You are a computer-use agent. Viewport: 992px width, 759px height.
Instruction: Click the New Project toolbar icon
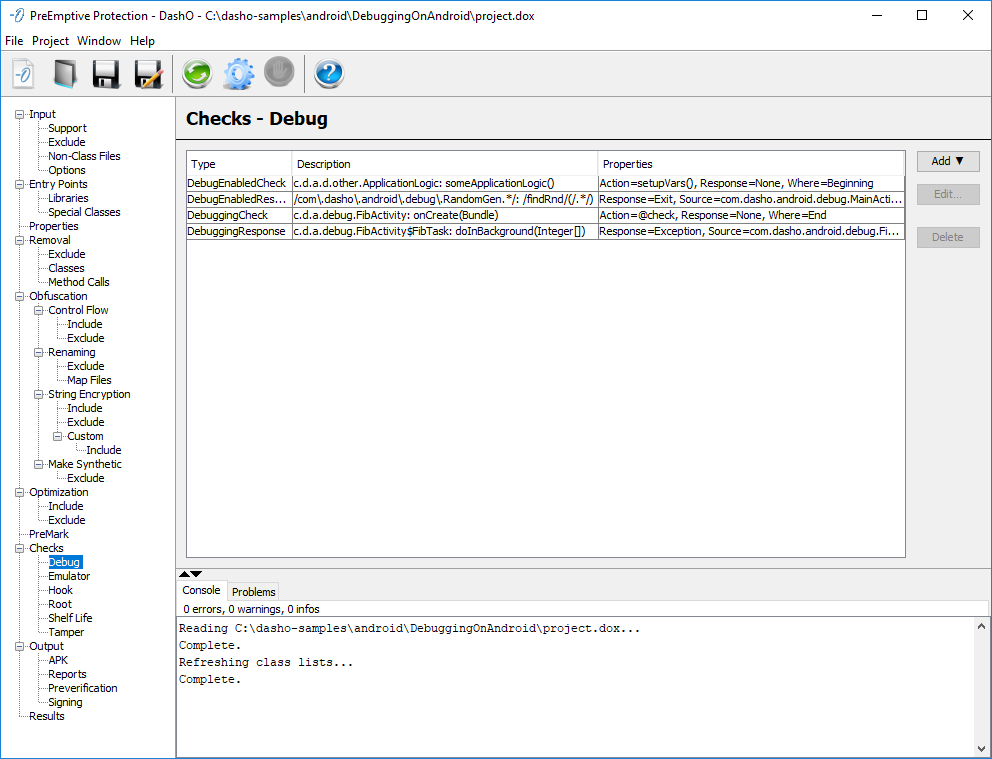(x=23, y=74)
